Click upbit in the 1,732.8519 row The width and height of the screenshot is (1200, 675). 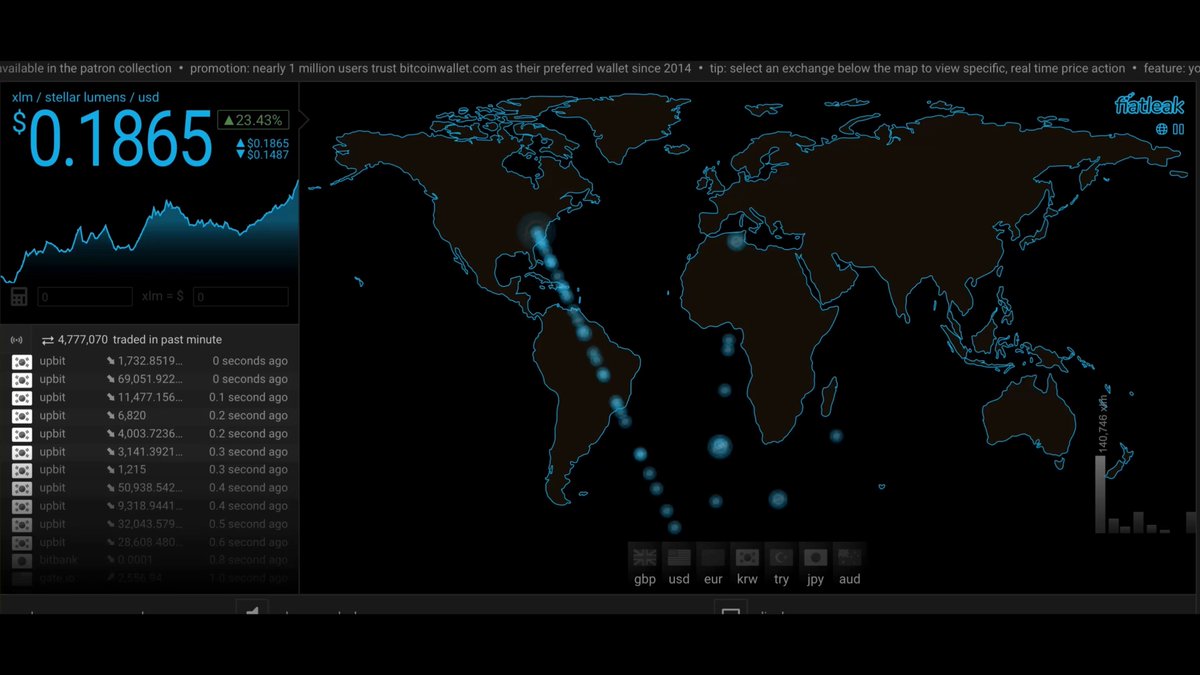pos(53,361)
